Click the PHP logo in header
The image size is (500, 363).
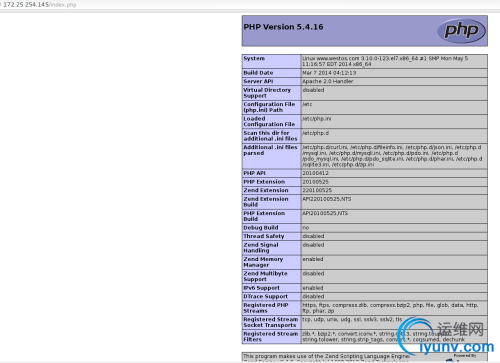tap(462, 31)
